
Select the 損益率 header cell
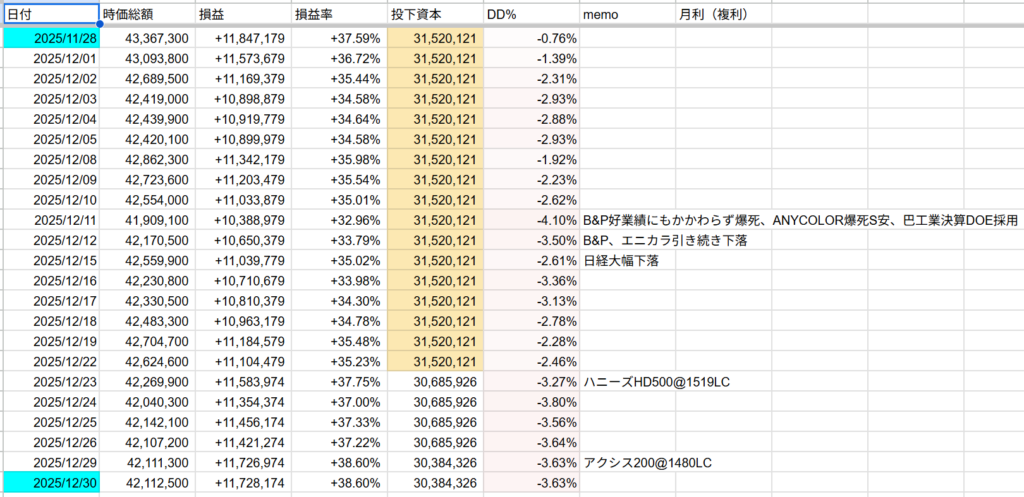click(338, 16)
